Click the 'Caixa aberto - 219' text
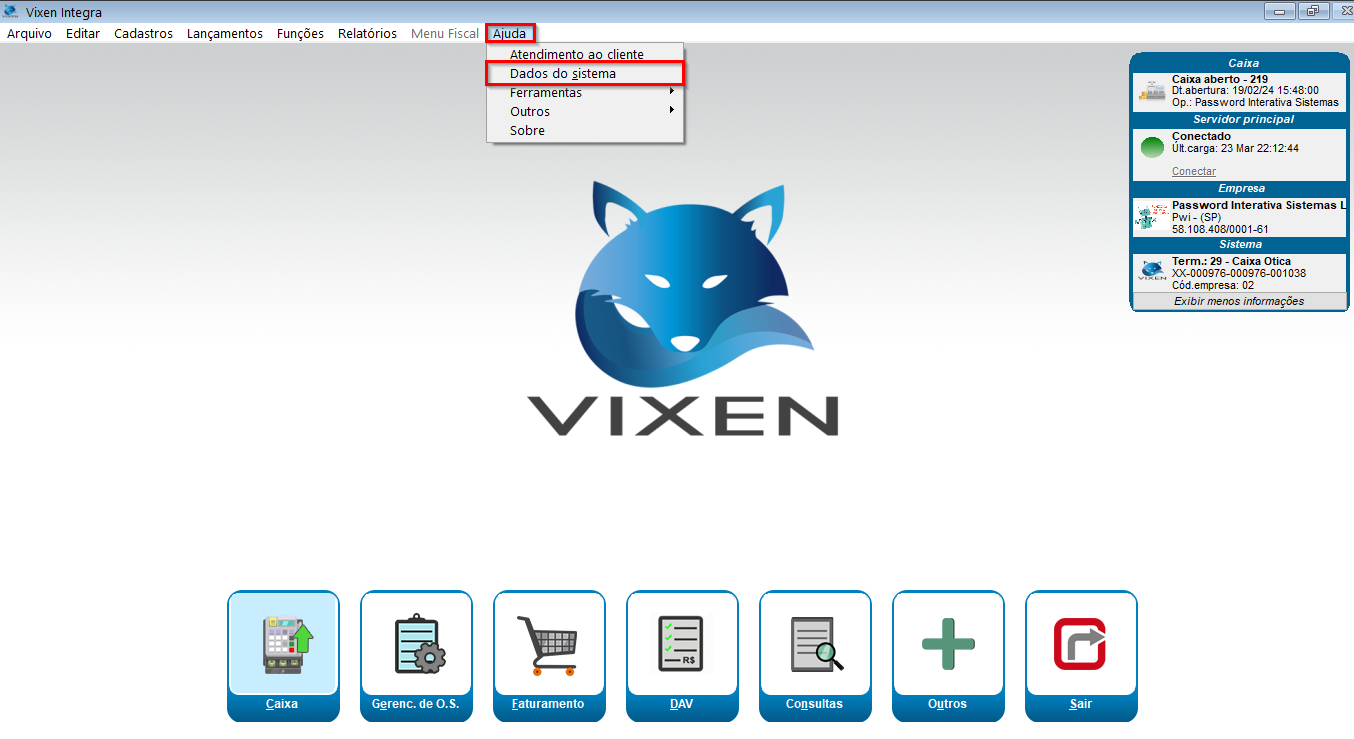 1220,79
